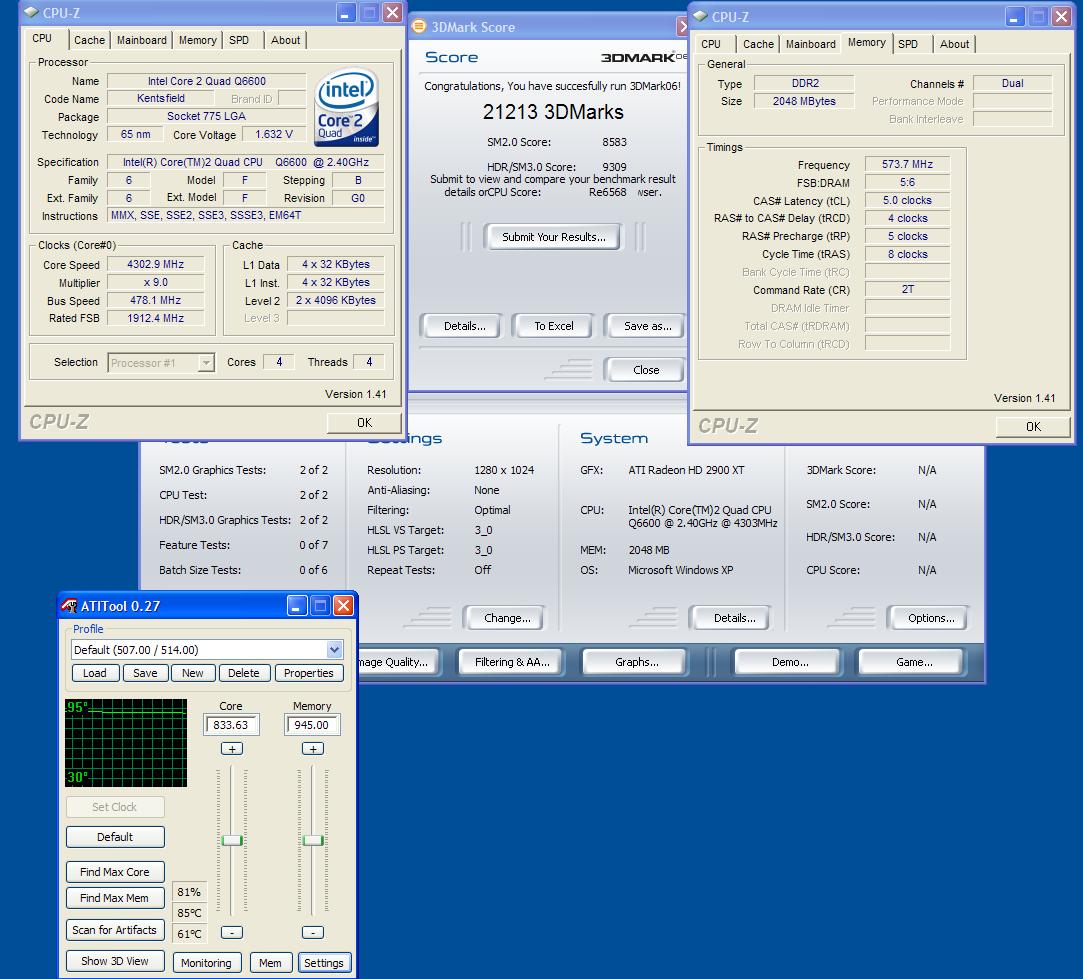This screenshot has height=979, width=1083.
Task: Open Filtering & AA settings
Action: coord(512,662)
